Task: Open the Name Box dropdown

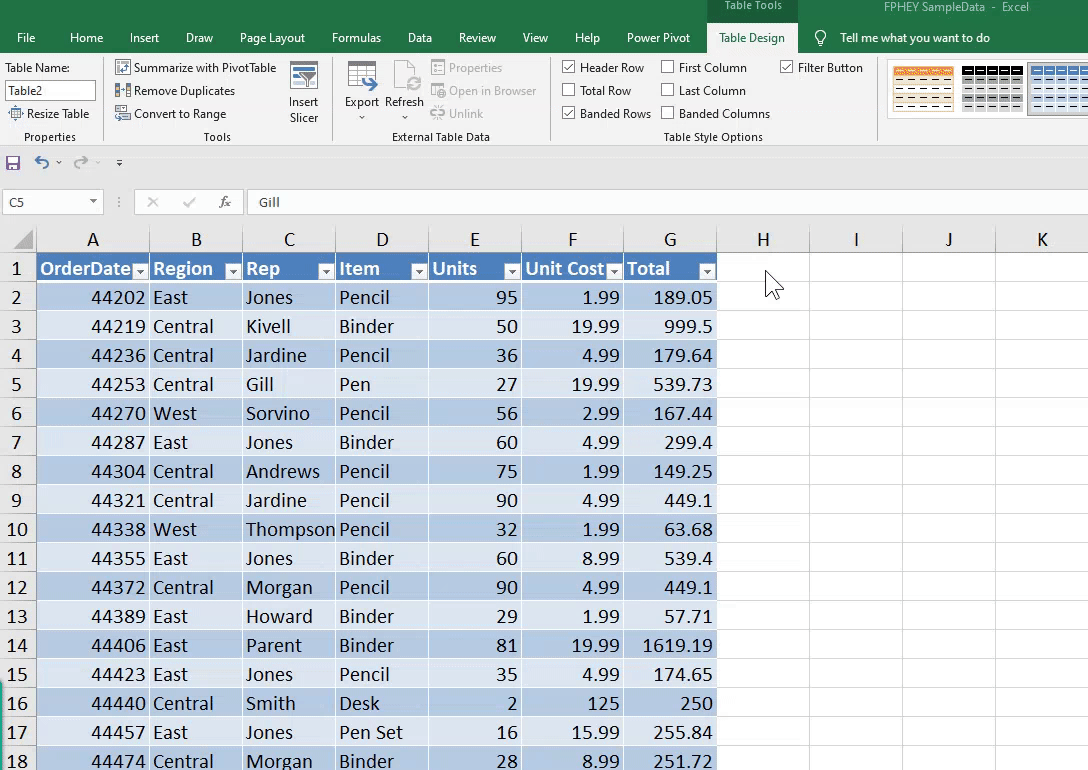Action: [91, 202]
